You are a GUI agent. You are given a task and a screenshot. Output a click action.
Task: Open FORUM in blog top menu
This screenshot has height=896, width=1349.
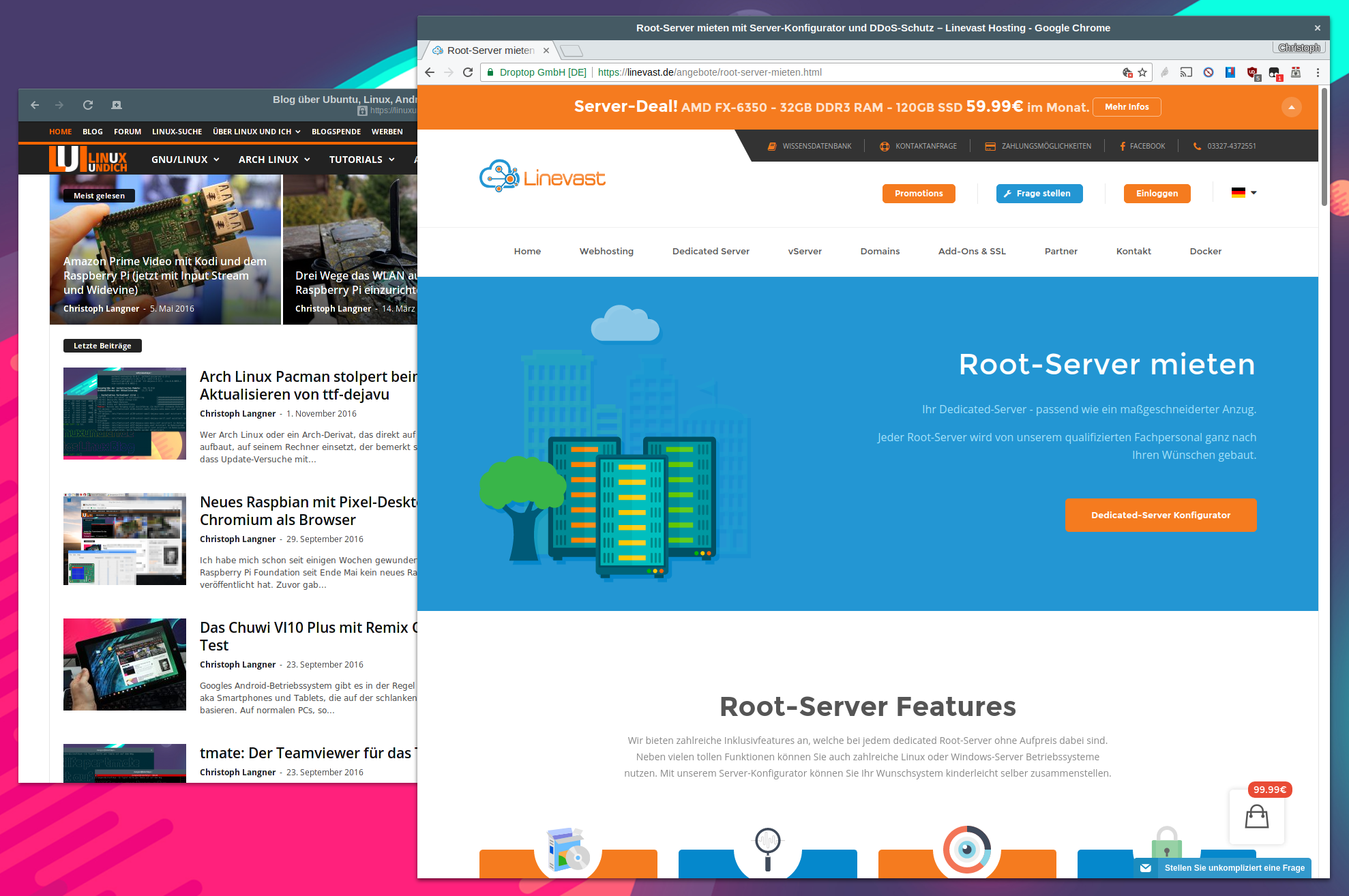(128, 132)
